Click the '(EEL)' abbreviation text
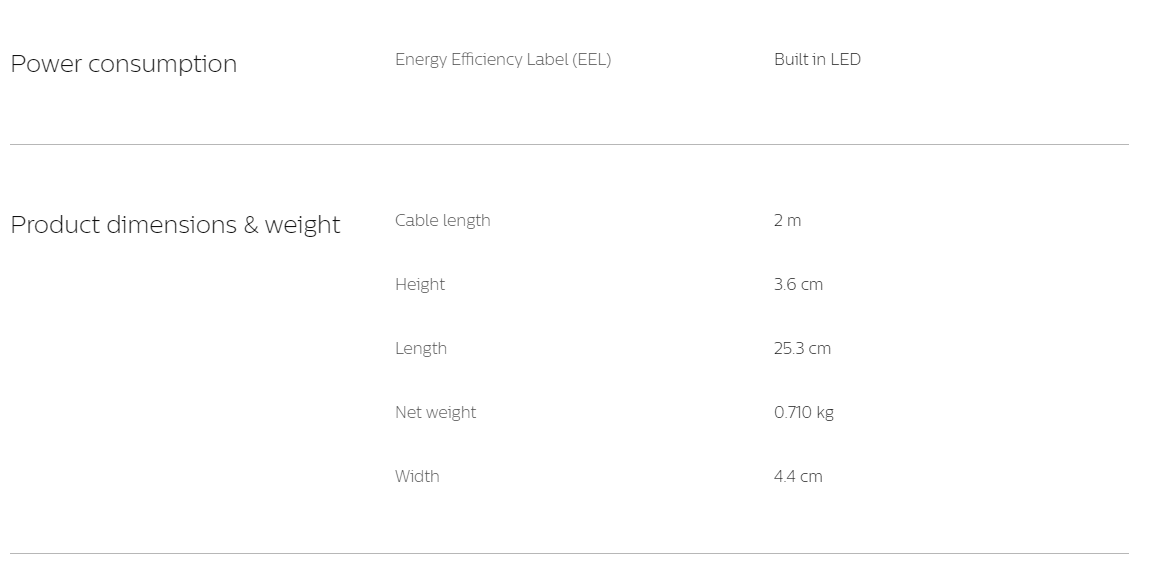This screenshot has width=1153, height=562. pos(592,60)
